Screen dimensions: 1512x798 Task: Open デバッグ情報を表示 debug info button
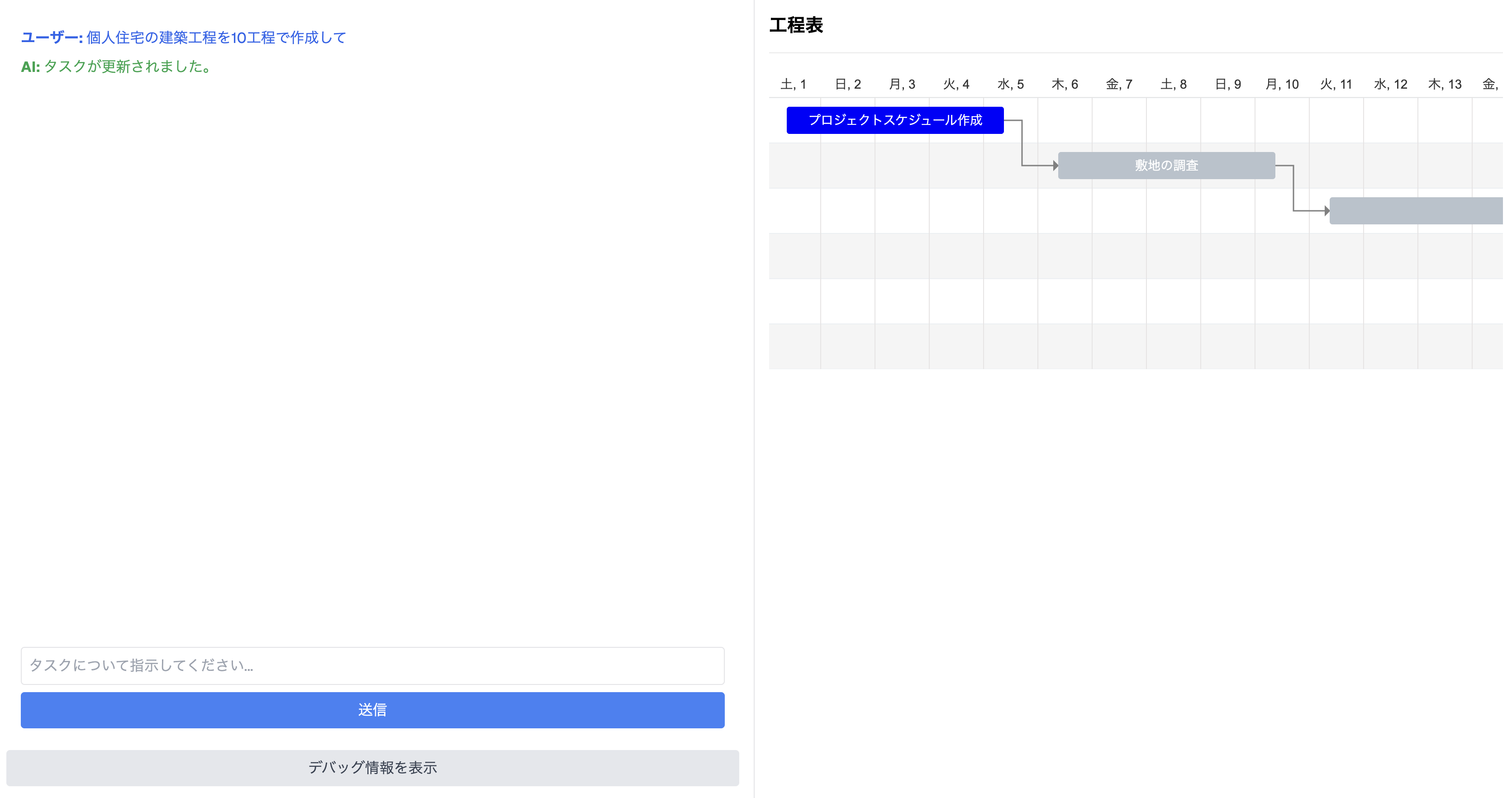coord(372,768)
